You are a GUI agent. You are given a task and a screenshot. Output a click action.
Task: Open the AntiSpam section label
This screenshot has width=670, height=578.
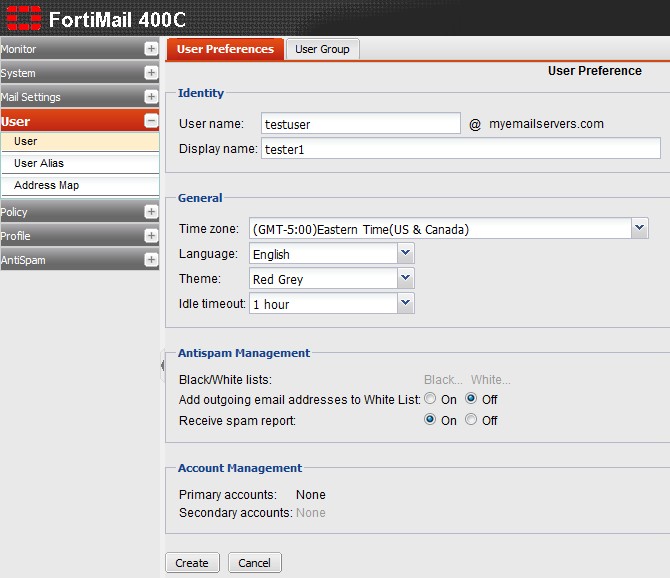pyautogui.click(x=23, y=260)
